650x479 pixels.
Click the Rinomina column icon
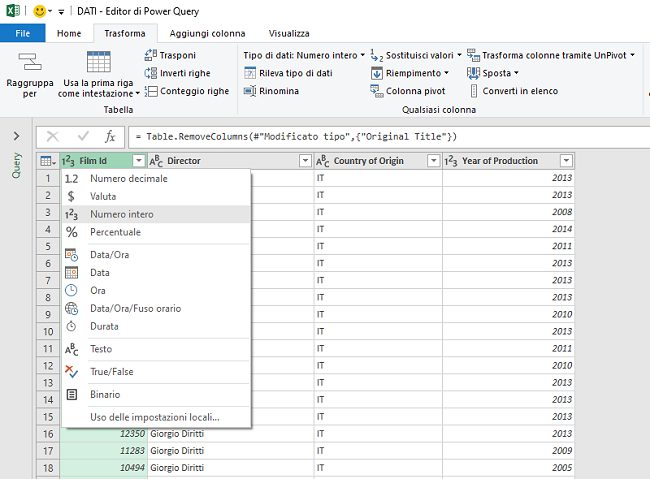tap(251, 91)
